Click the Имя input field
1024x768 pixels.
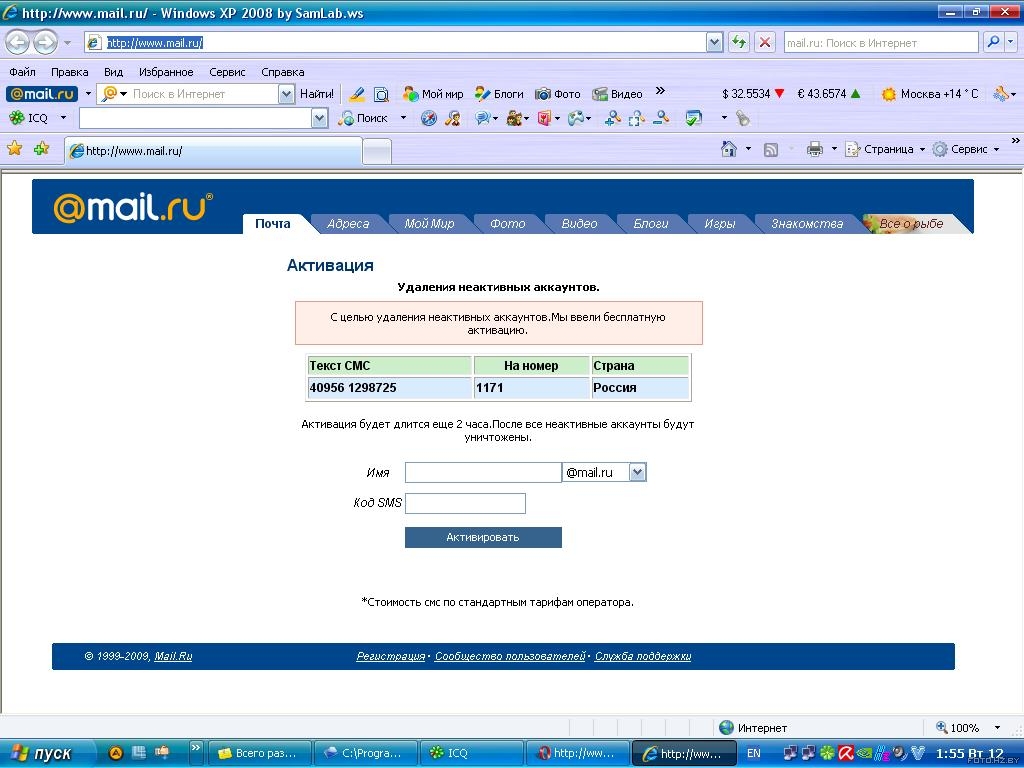pyautogui.click(x=483, y=472)
